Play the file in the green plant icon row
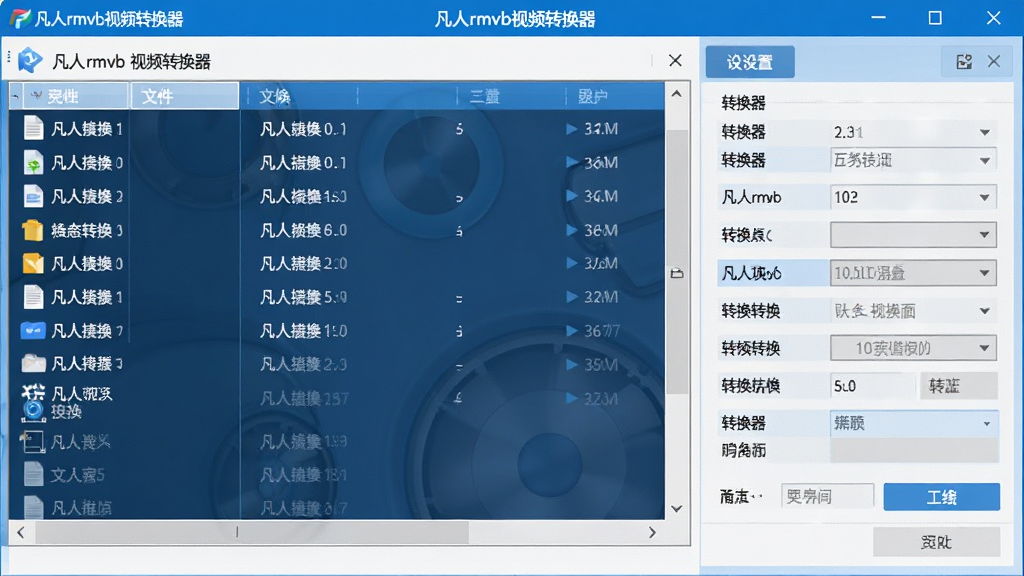Viewport: 1024px width, 576px height. pyautogui.click(x=571, y=162)
